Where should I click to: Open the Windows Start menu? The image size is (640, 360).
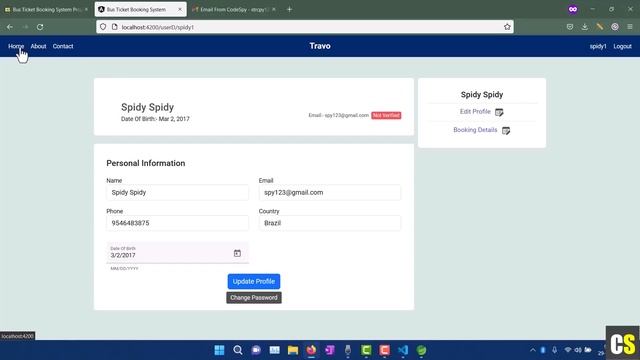pyautogui.click(x=219, y=350)
